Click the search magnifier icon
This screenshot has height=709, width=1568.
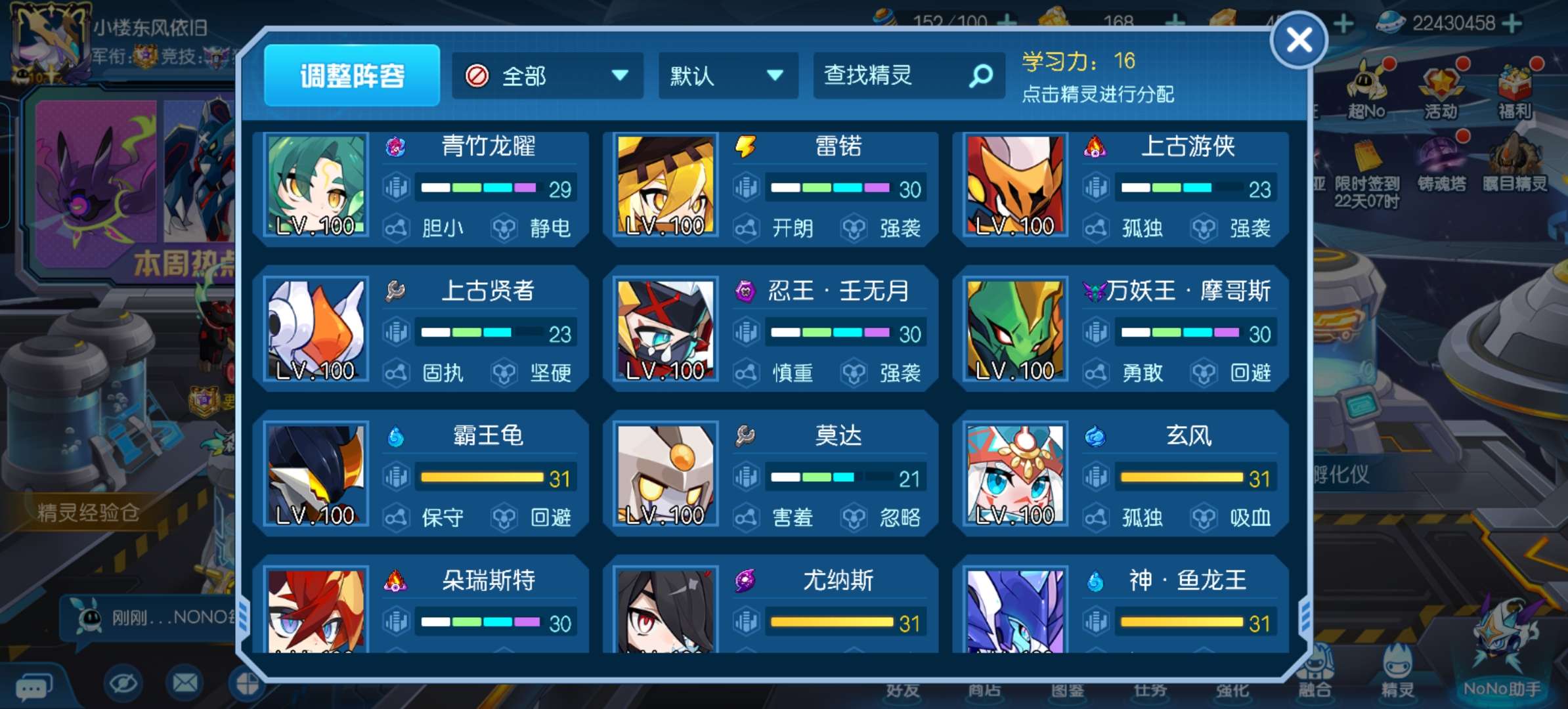[x=981, y=76]
